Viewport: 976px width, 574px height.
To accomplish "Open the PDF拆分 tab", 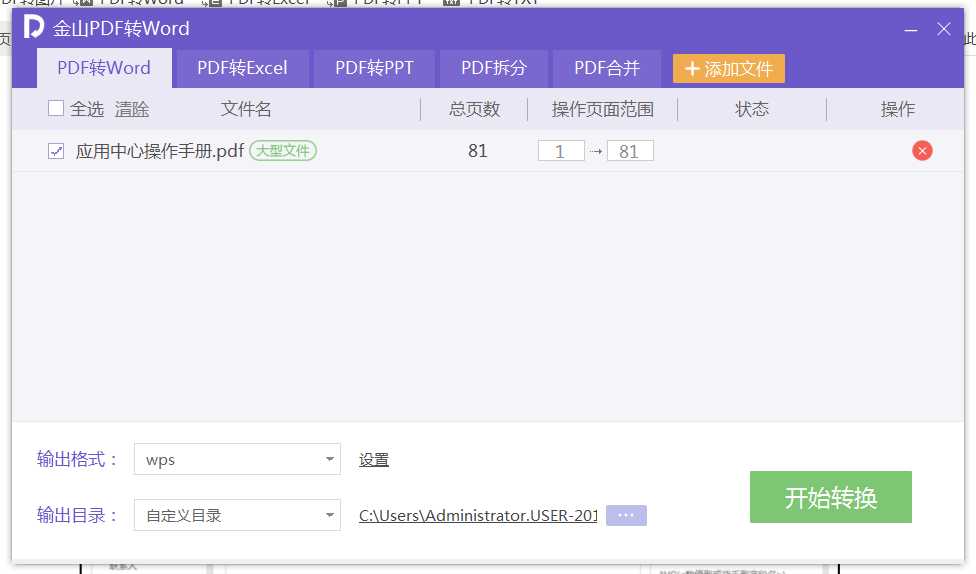I will pyautogui.click(x=493, y=68).
